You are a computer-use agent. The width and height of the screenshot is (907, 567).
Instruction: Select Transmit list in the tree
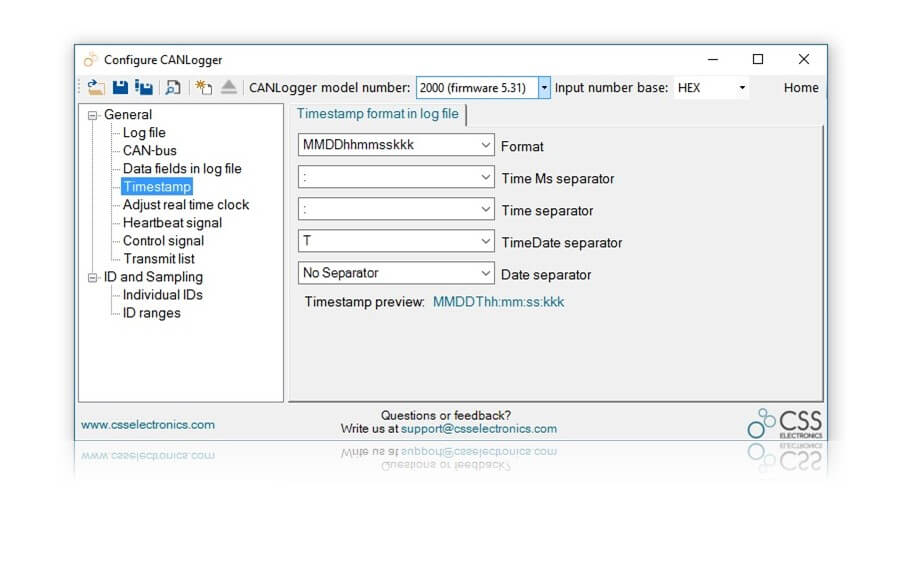point(158,259)
